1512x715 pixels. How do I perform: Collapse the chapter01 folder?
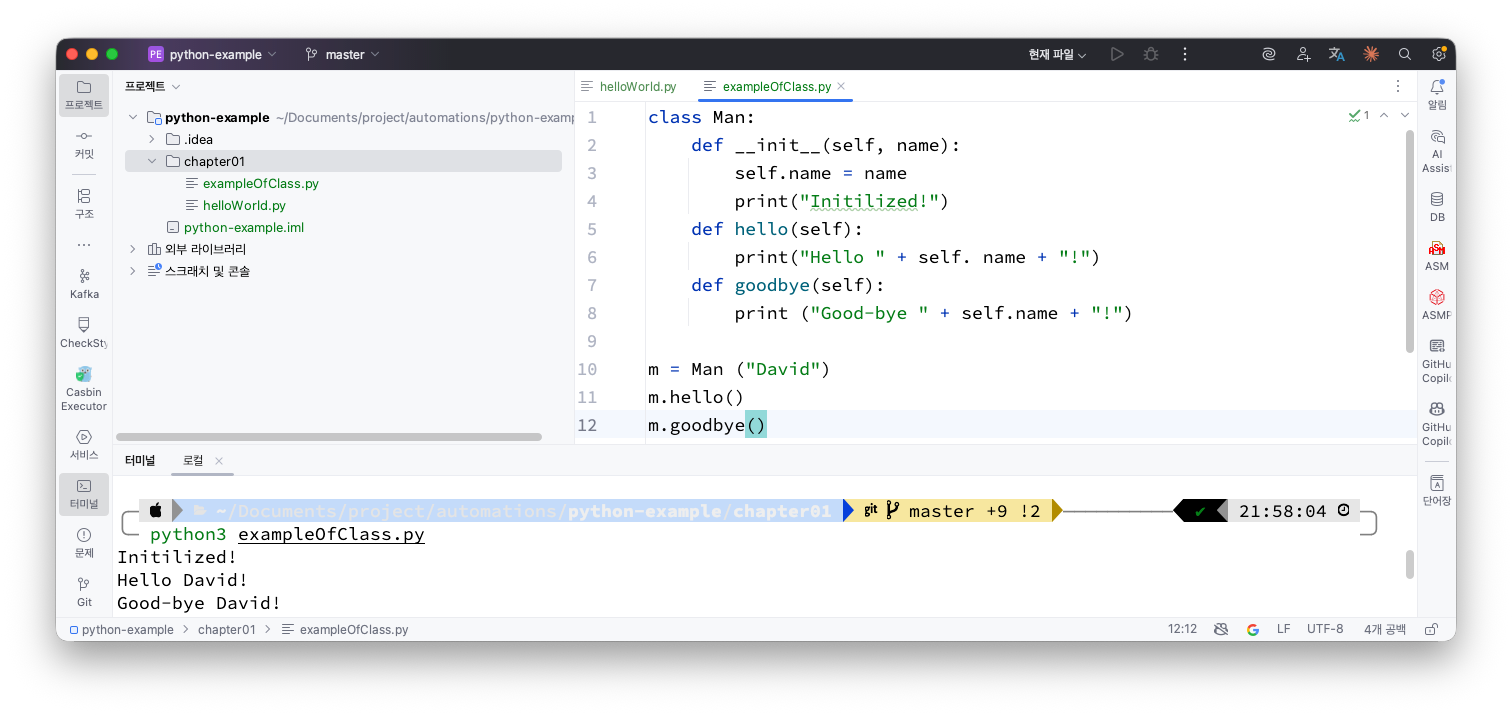(x=152, y=161)
